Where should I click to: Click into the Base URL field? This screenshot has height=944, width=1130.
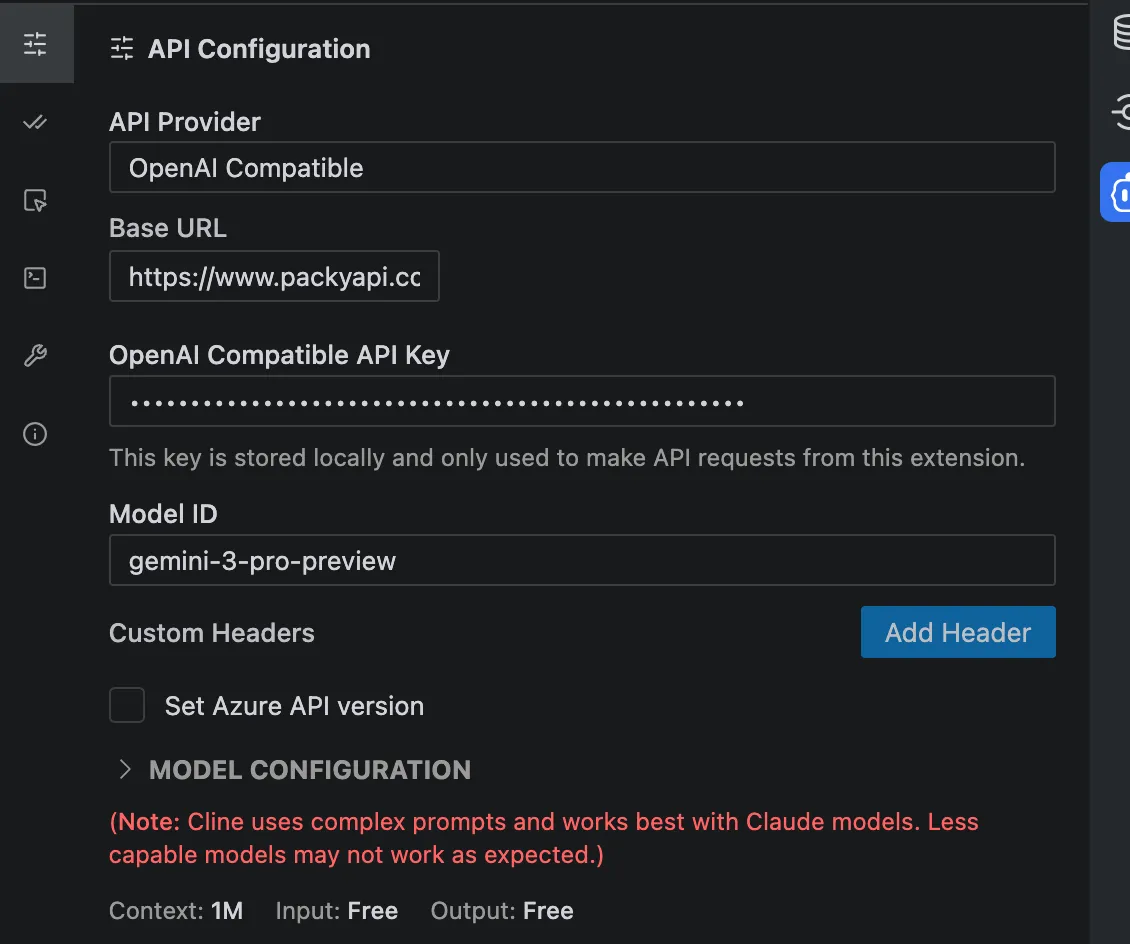click(274, 276)
